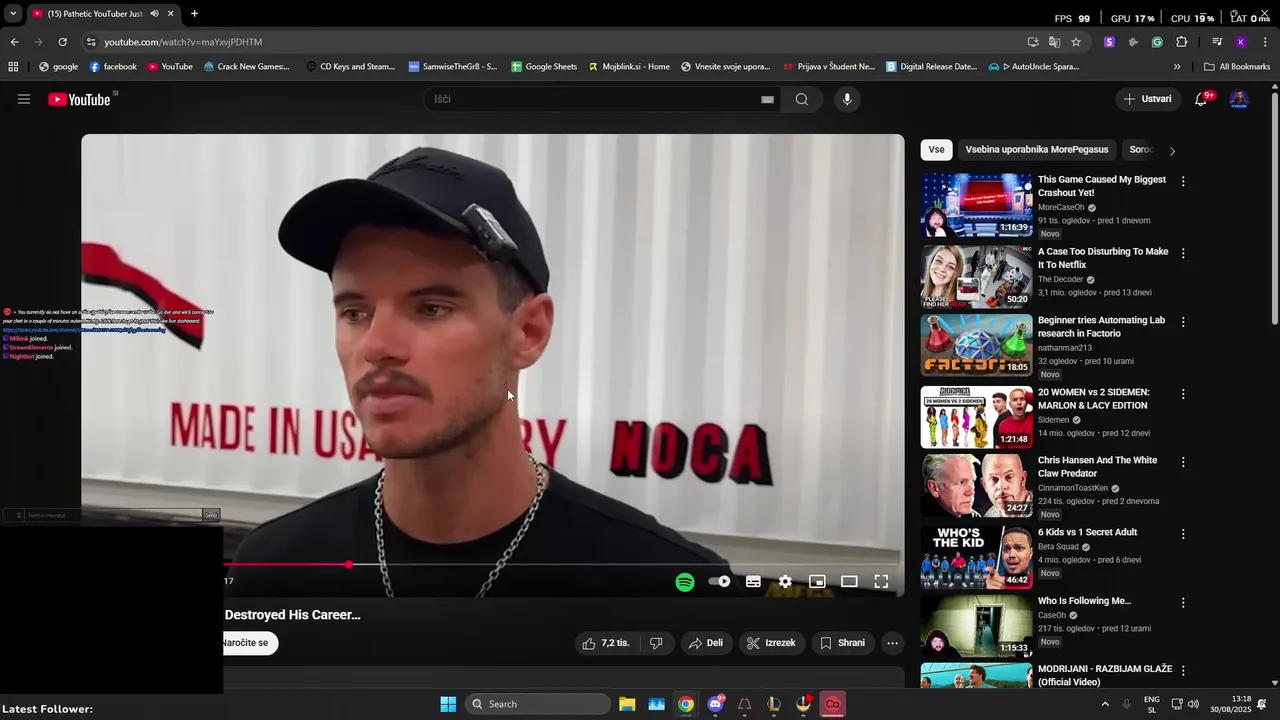Open YouTube notifications bell
The image size is (1280, 720).
coord(1201,99)
